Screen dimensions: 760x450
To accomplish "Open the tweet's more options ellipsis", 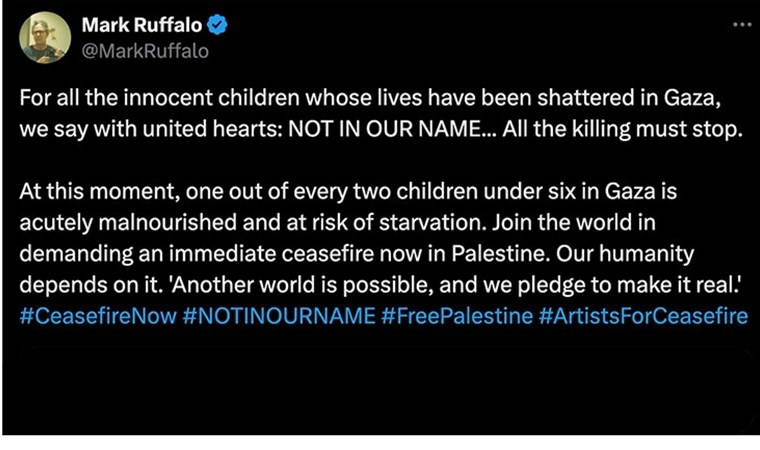I will coord(741,21).
